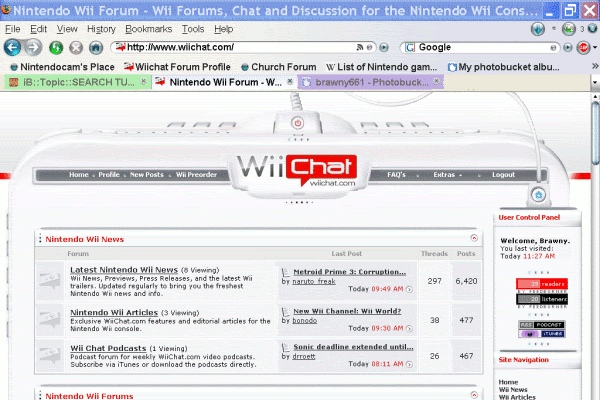Collapse the Nintendo Wii News category
Image resolution: width=600 pixels, height=400 pixels.
474,238
